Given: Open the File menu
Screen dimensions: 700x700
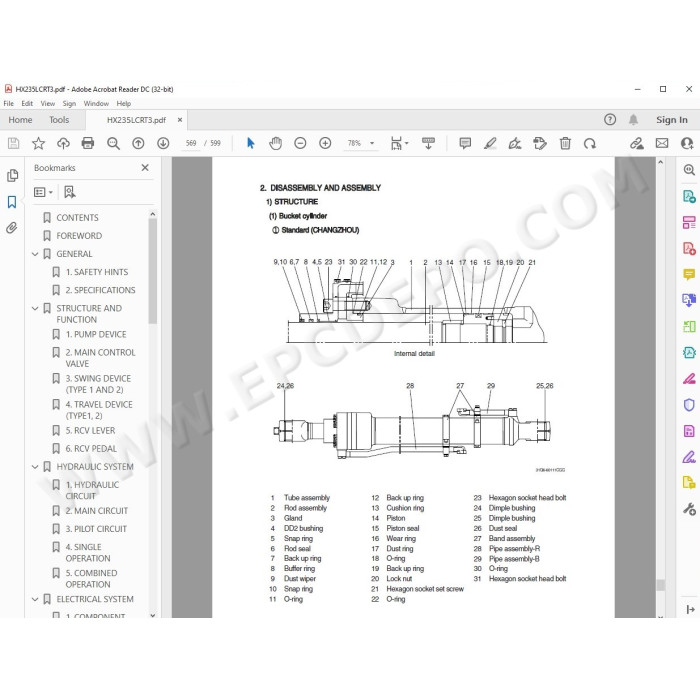Looking at the screenshot, I should point(8,104).
